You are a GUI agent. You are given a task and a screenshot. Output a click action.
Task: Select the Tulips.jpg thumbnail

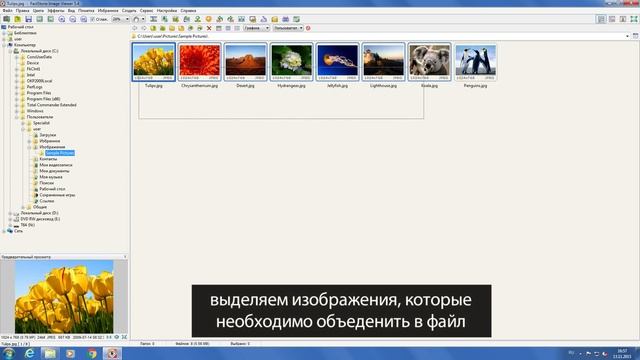click(x=154, y=62)
